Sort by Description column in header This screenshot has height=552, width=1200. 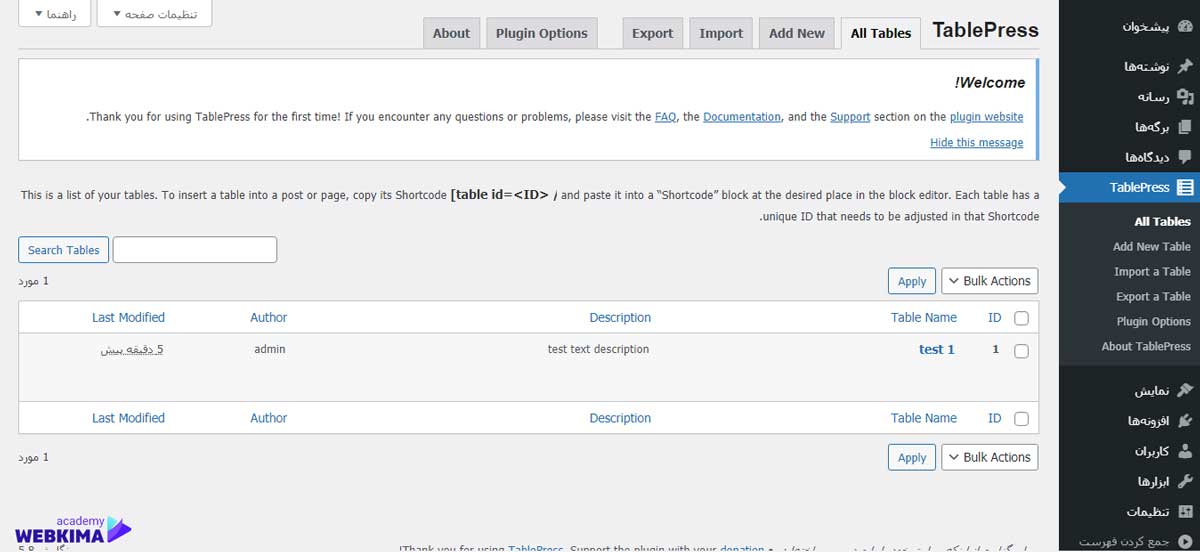coord(620,318)
